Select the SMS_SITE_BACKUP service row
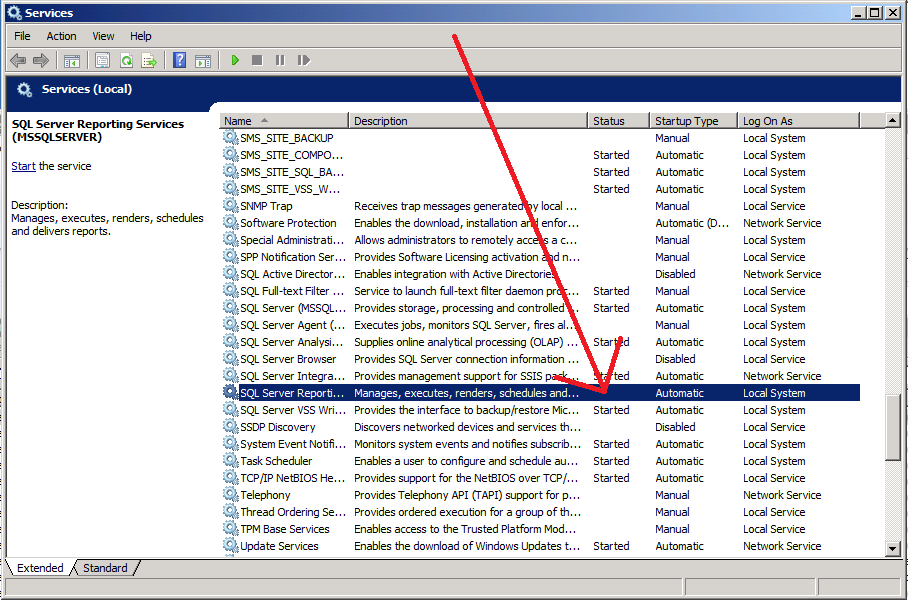This screenshot has width=908, height=600. (x=541, y=138)
